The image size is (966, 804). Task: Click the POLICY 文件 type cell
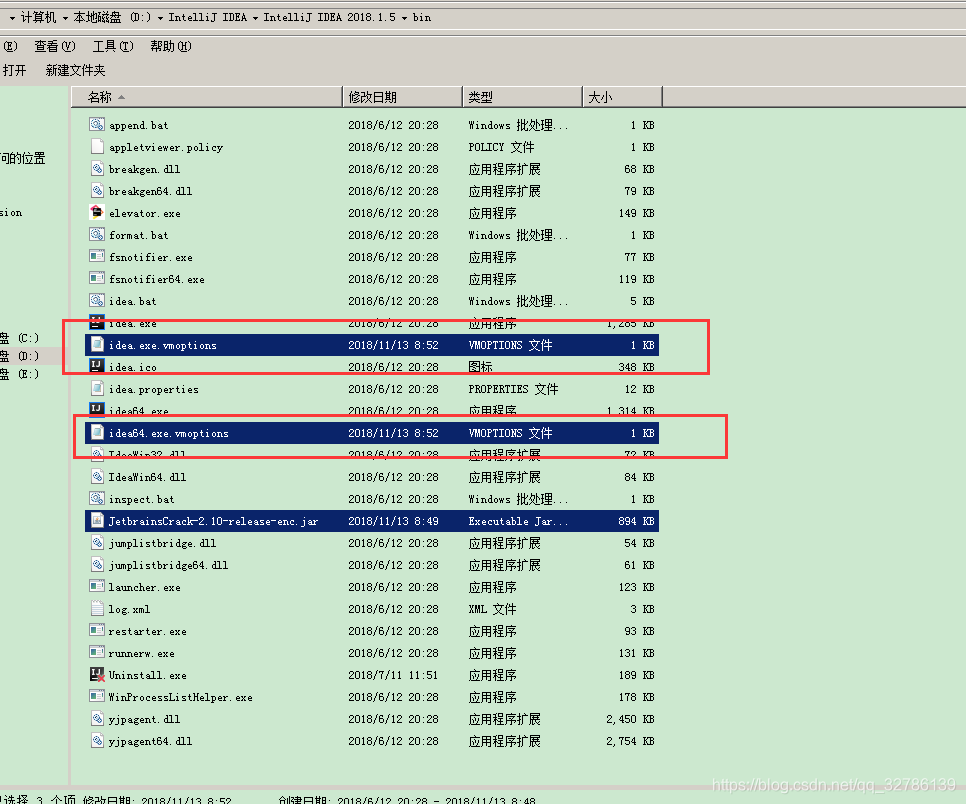point(501,147)
